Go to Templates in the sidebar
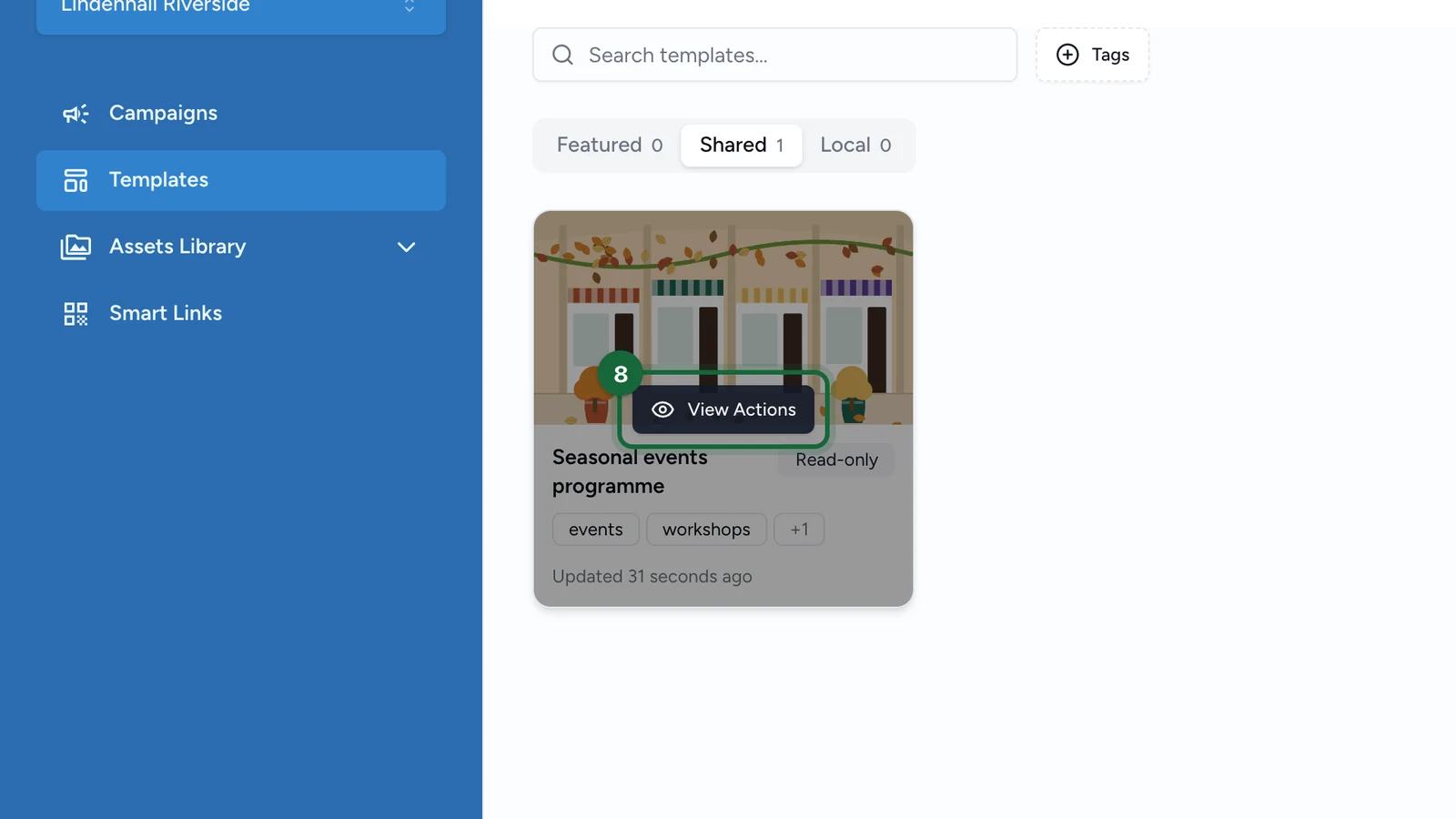Screen dimensions: 1456x819 click(241, 180)
